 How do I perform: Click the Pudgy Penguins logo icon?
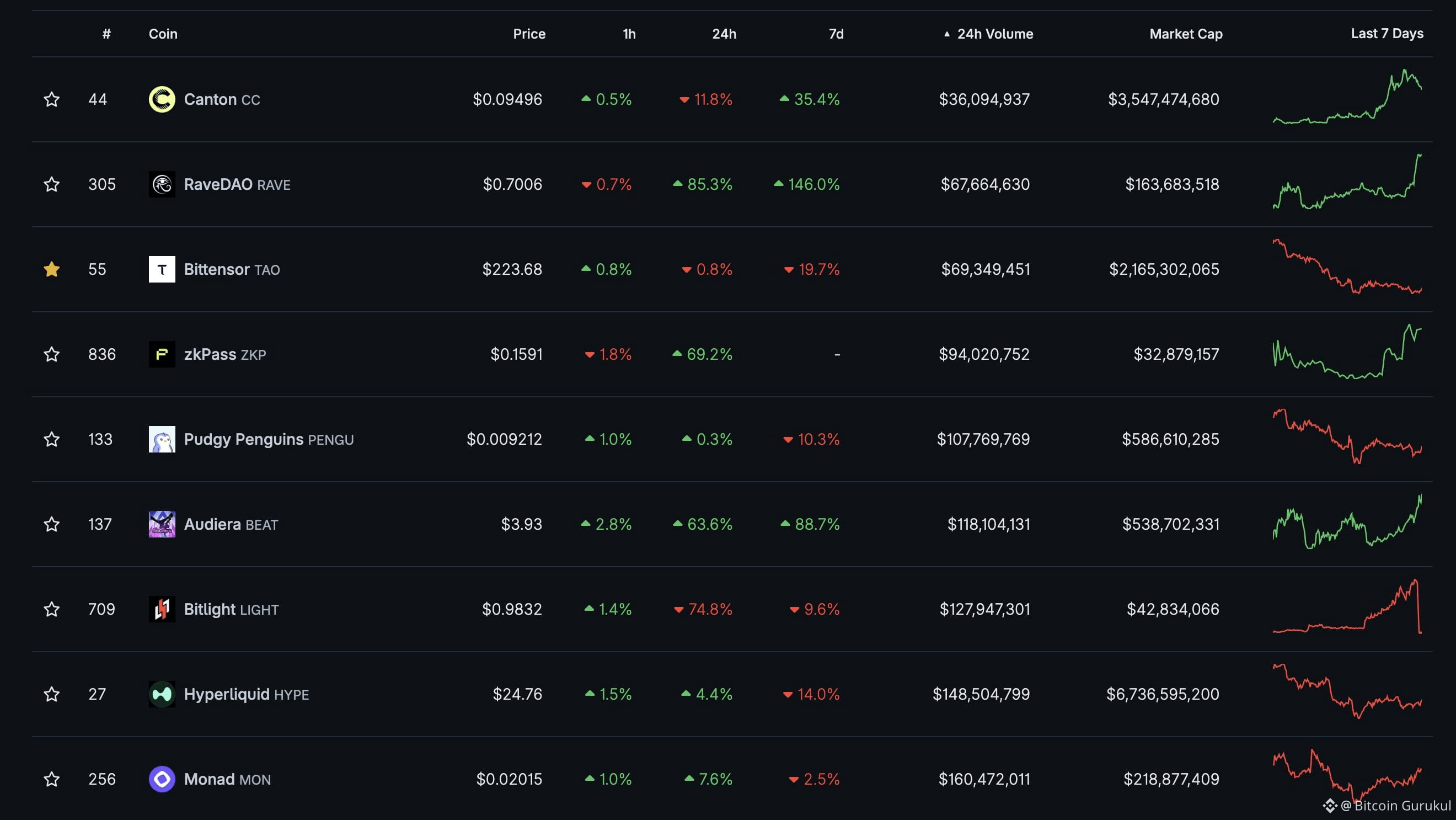tap(162, 439)
